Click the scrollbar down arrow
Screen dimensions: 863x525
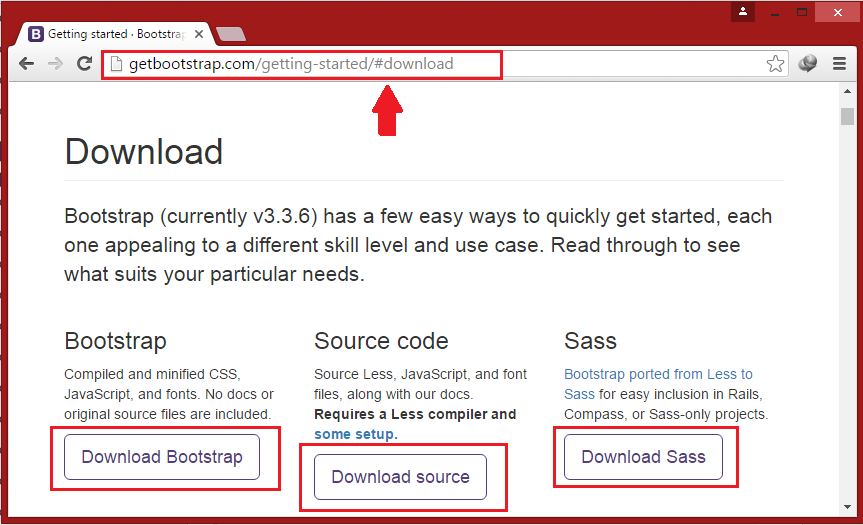point(847,507)
